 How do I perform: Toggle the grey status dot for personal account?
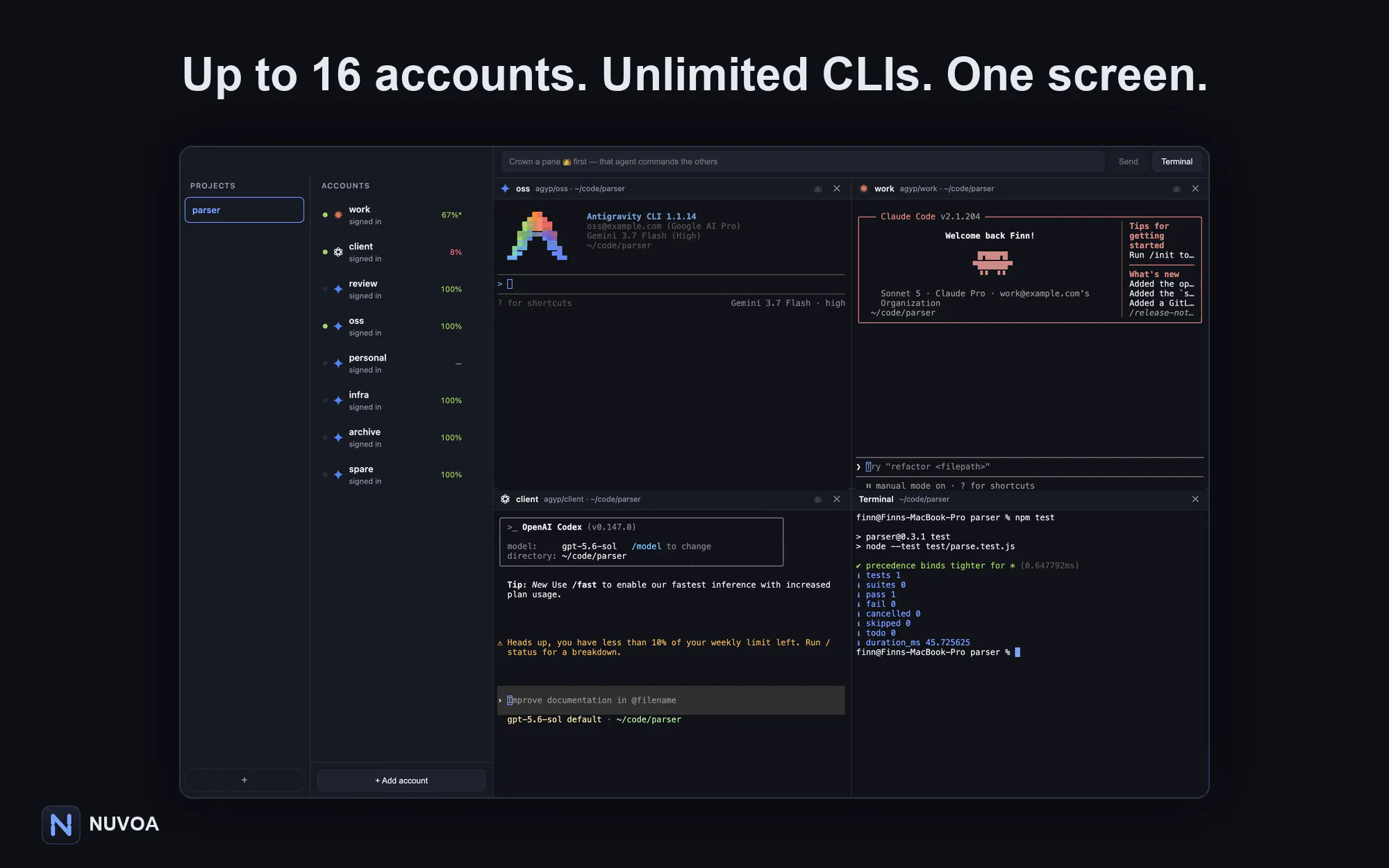[x=325, y=363]
